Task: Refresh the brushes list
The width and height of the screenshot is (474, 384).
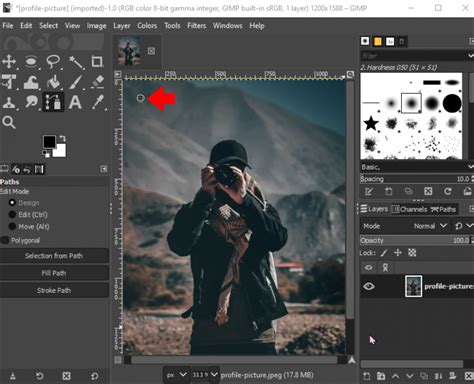Action: point(448,191)
